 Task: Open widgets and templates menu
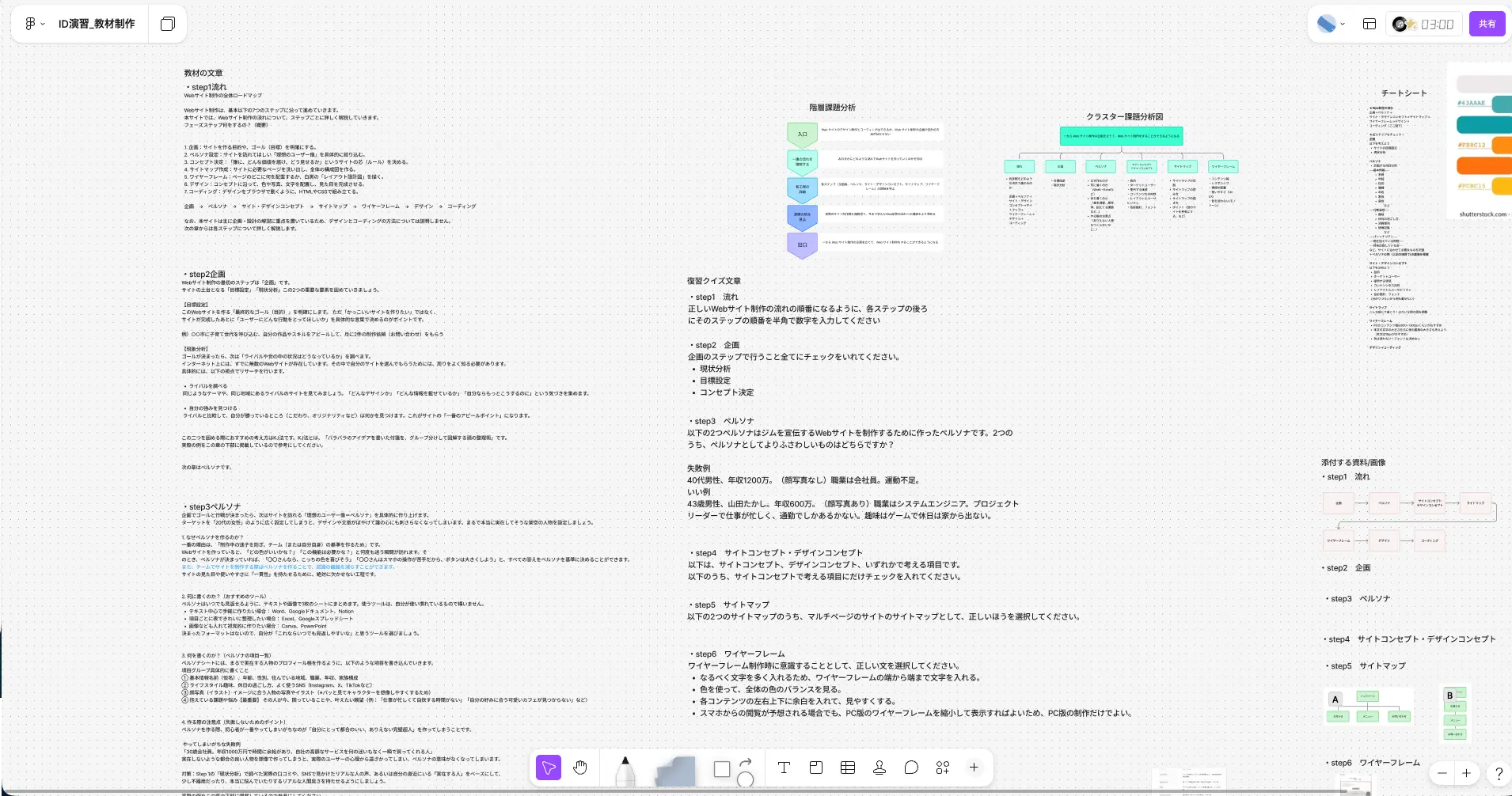click(x=943, y=768)
